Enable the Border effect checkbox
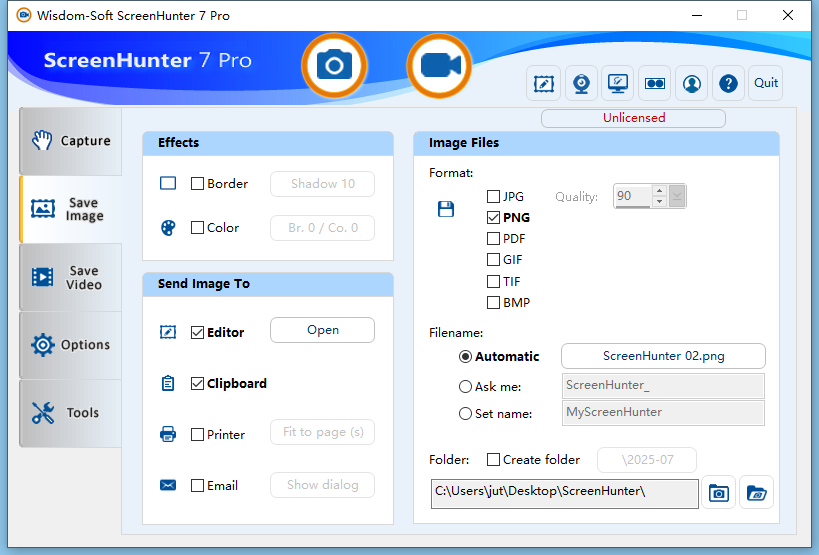The image size is (819, 555). pos(197,184)
